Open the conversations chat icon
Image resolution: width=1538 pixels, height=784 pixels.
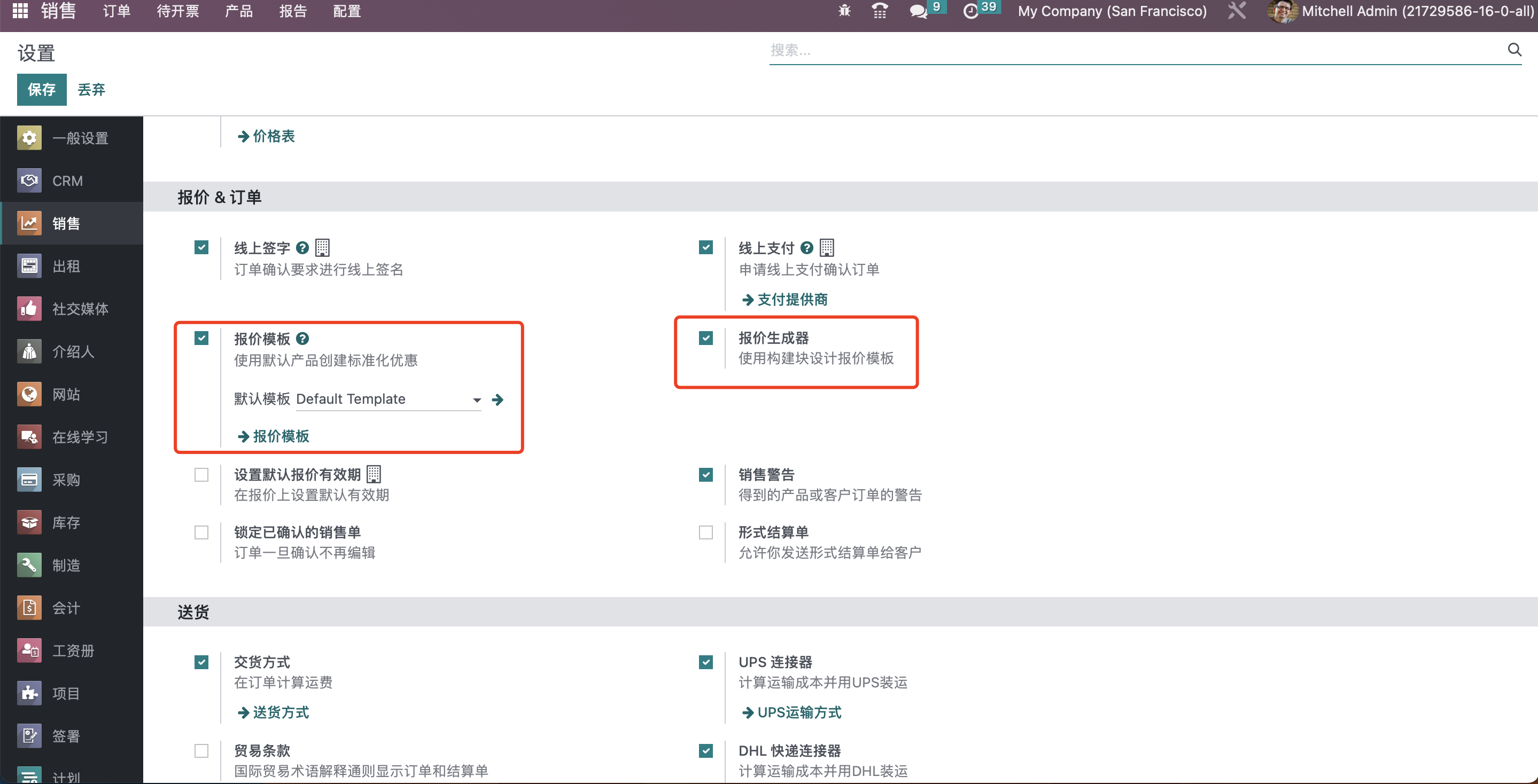click(x=918, y=11)
